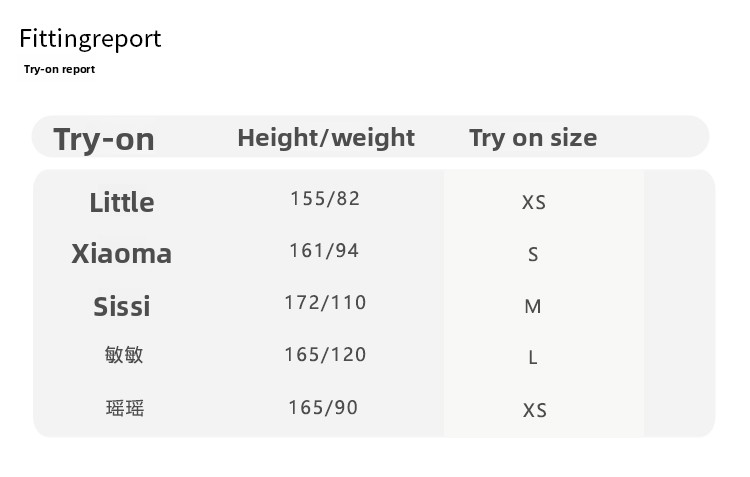Screen dimensions: 750x477
Task: Click the XS size for 瑶瑶
Action: coord(534,410)
